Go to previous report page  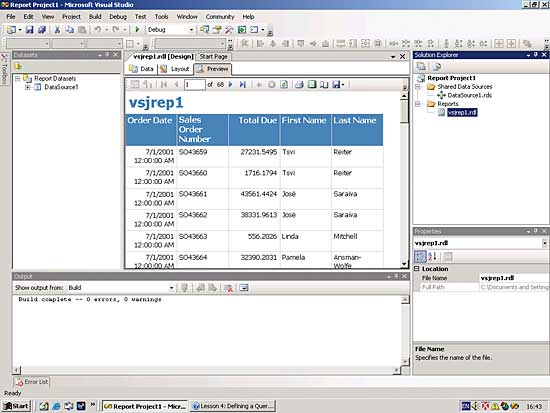[176, 85]
